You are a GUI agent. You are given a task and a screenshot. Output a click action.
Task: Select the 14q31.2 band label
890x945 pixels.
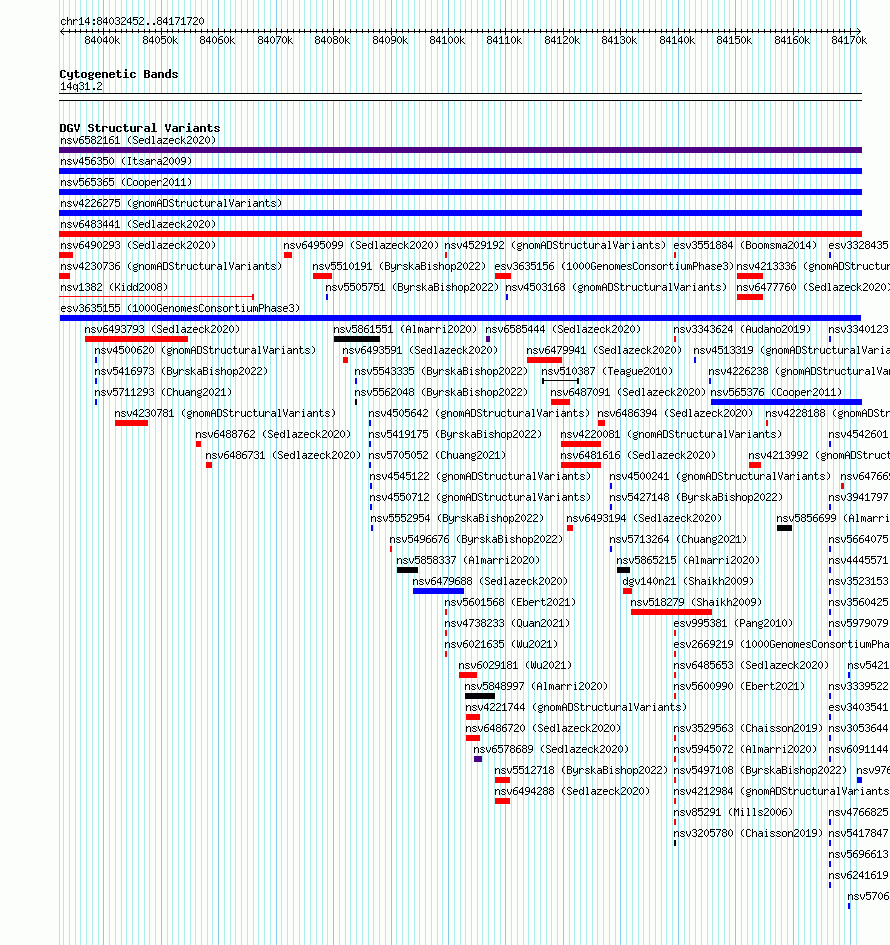pos(81,87)
